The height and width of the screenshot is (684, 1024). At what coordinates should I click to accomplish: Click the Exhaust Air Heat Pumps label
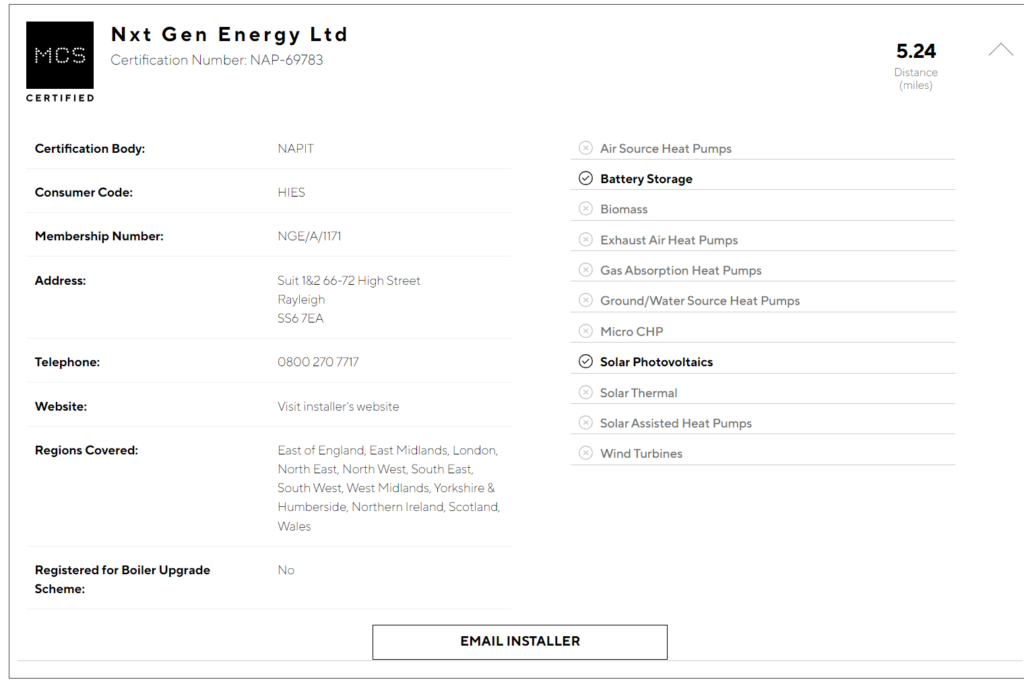pyautogui.click(x=669, y=240)
